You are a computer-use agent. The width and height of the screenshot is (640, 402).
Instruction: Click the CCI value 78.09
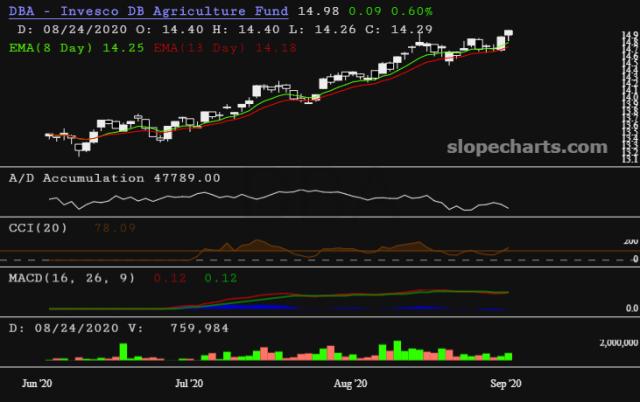(x=115, y=228)
